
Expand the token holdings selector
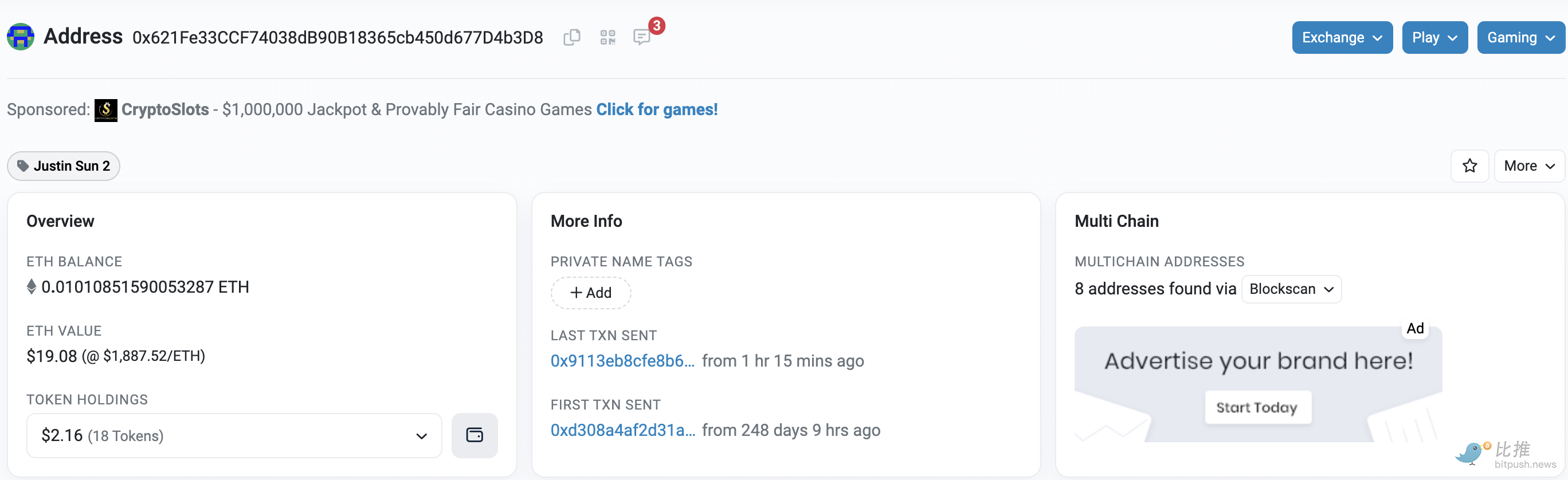(234, 435)
